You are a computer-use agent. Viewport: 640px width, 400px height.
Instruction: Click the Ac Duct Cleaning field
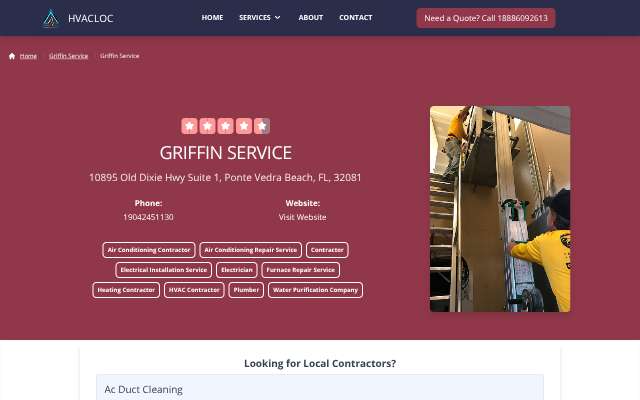click(x=320, y=389)
